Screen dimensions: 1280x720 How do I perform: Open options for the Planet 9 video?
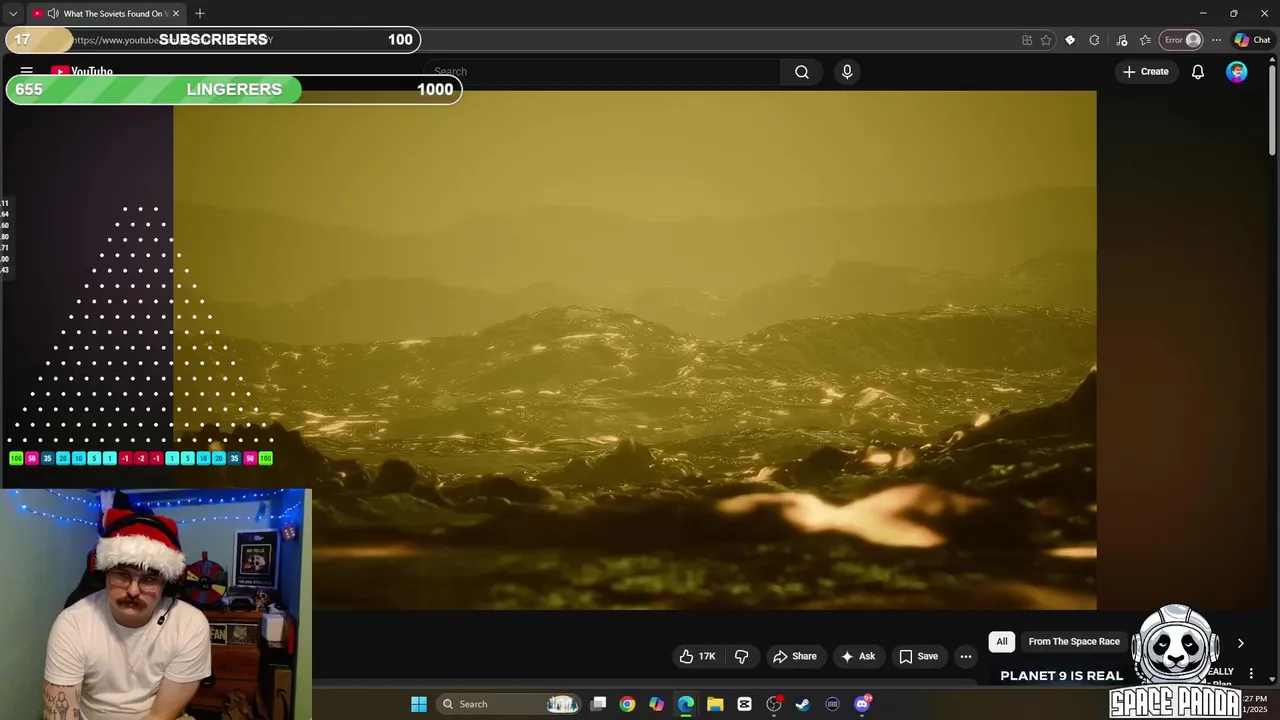1251,674
